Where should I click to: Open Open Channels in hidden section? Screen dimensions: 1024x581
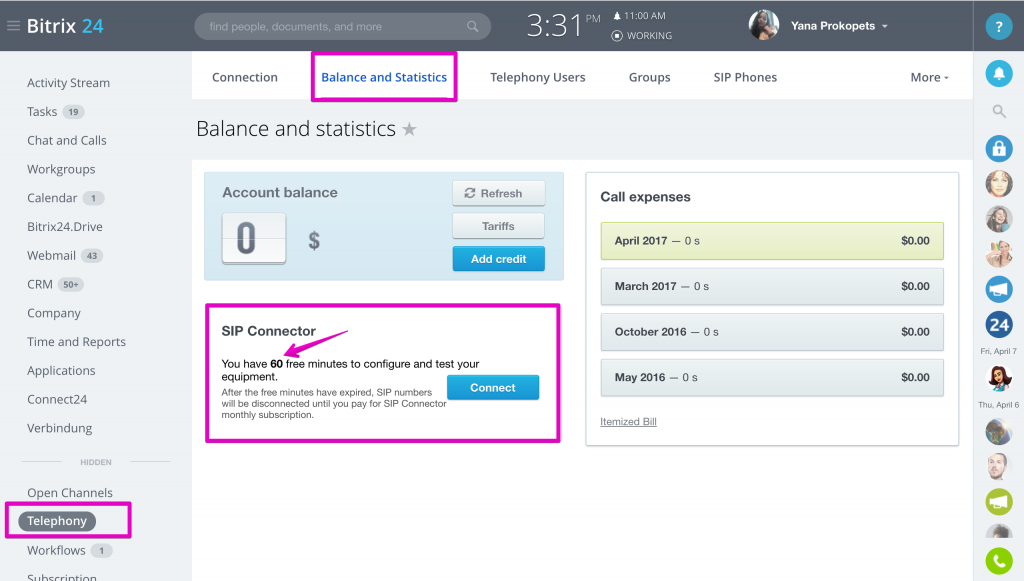[70, 492]
